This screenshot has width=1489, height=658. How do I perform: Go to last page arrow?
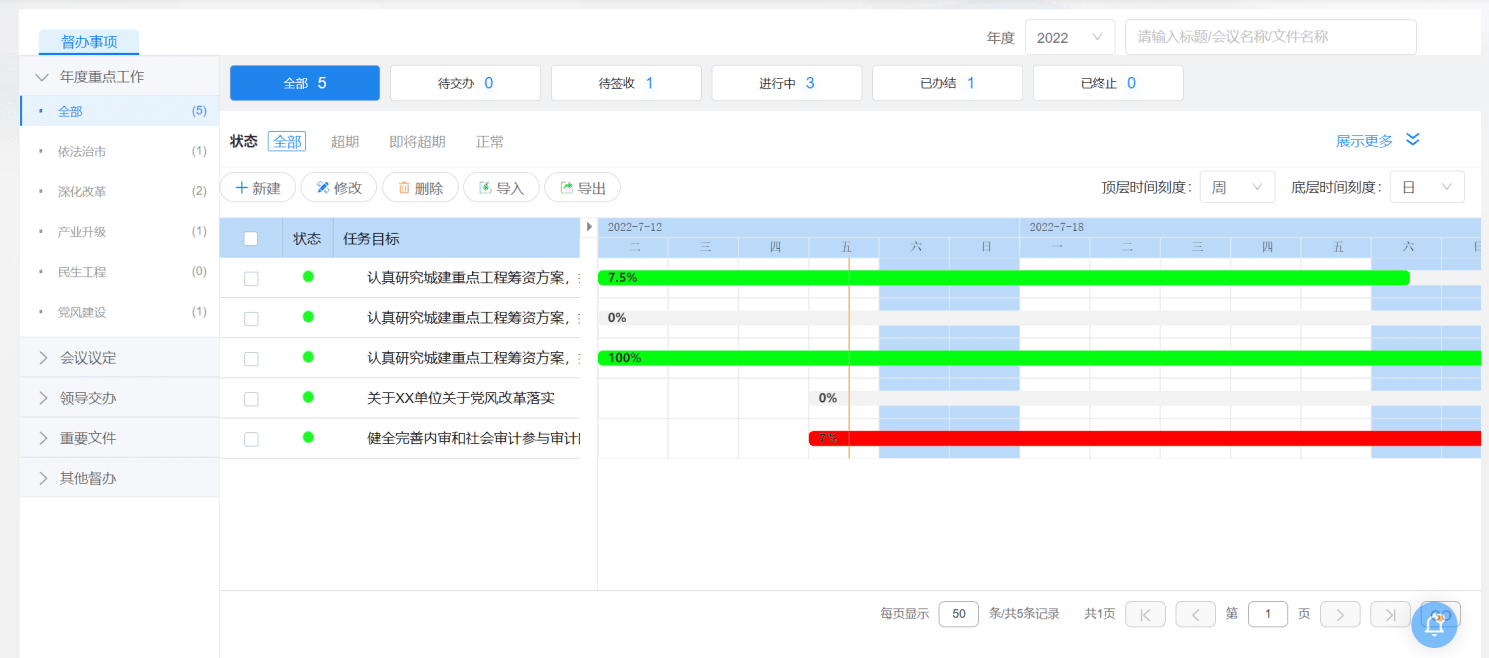coord(1390,614)
